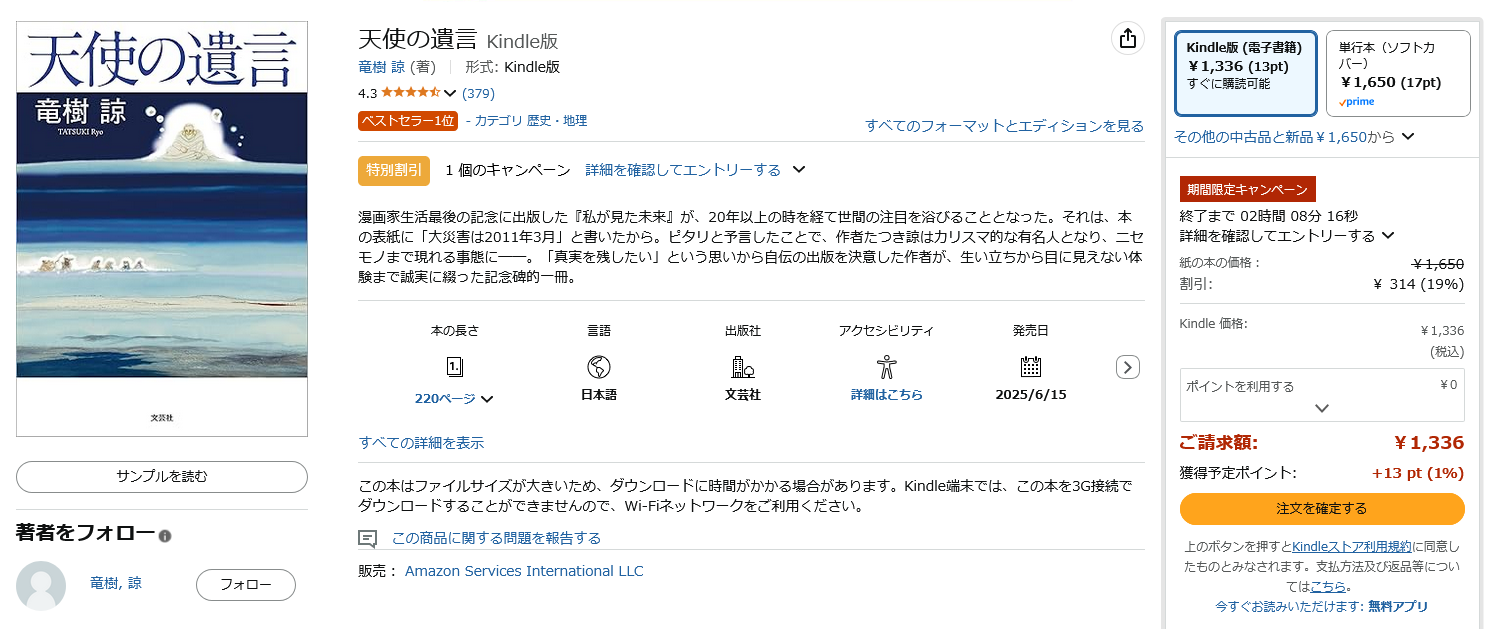Follow the author with フォロー button
This screenshot has height=629, width=1505.
pyautogui.click(x=246, y=585)
